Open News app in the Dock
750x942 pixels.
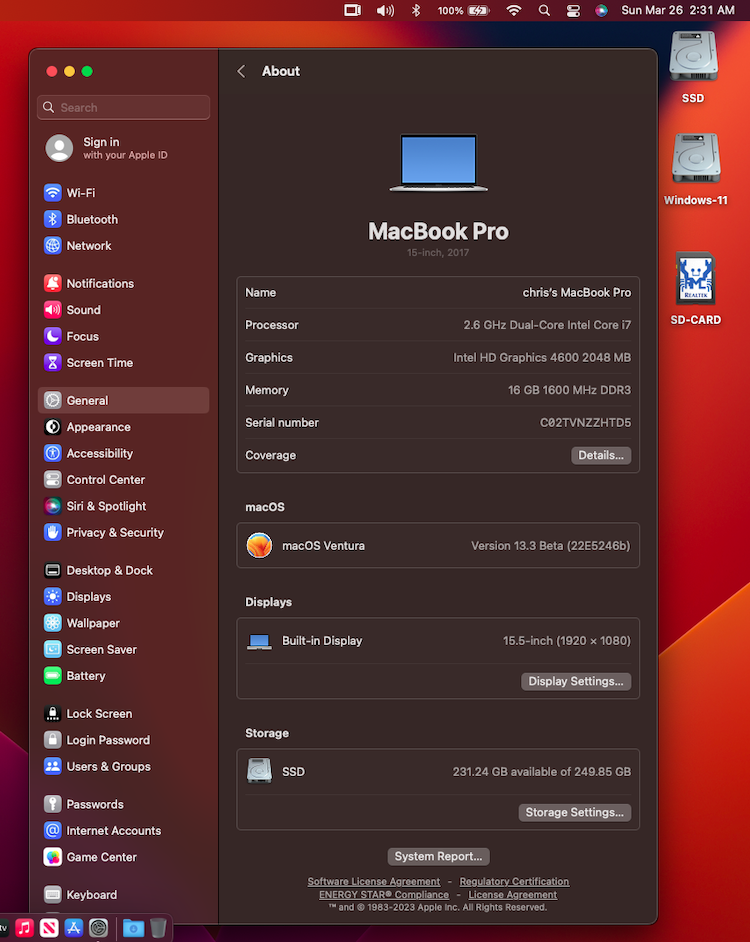(x=49, y=928)
